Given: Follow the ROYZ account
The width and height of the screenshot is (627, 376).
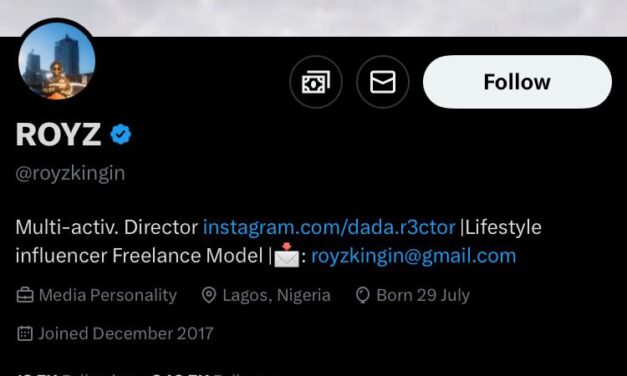Looking at the screenshot, I should [517, 82].
